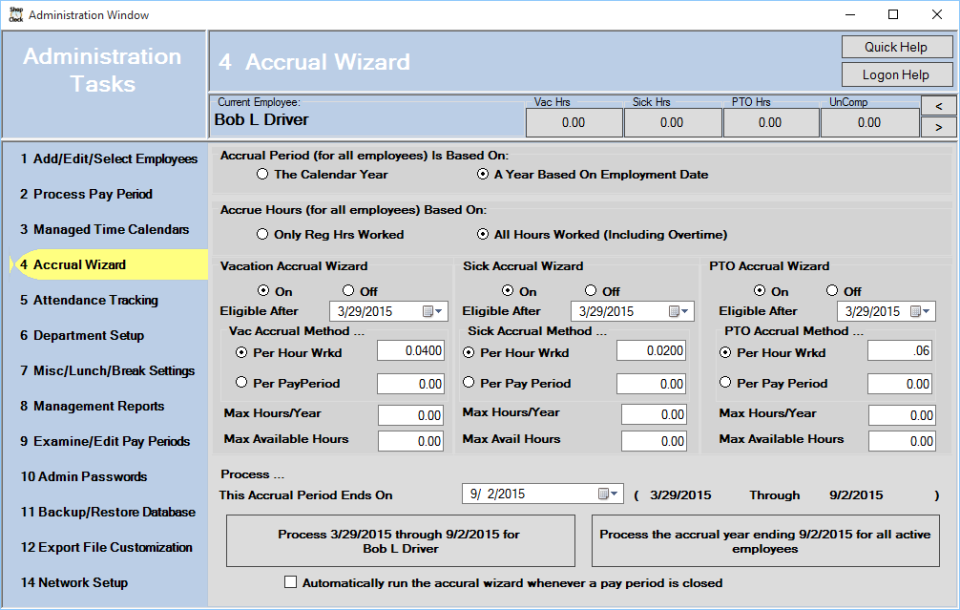960x610 pixels.
Task: Edit Vac Per Hour Wrkd rate 0.0400
Action: point(411,351)
